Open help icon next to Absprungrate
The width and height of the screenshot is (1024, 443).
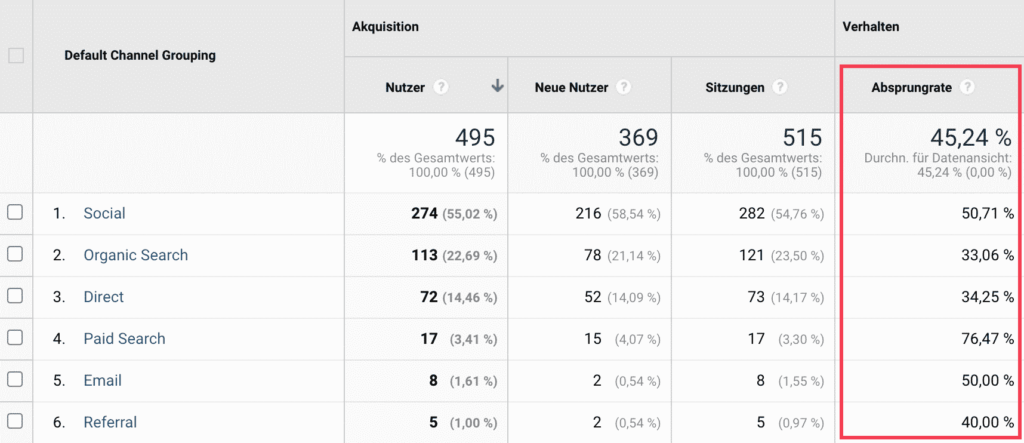click(x=967, y=87)
